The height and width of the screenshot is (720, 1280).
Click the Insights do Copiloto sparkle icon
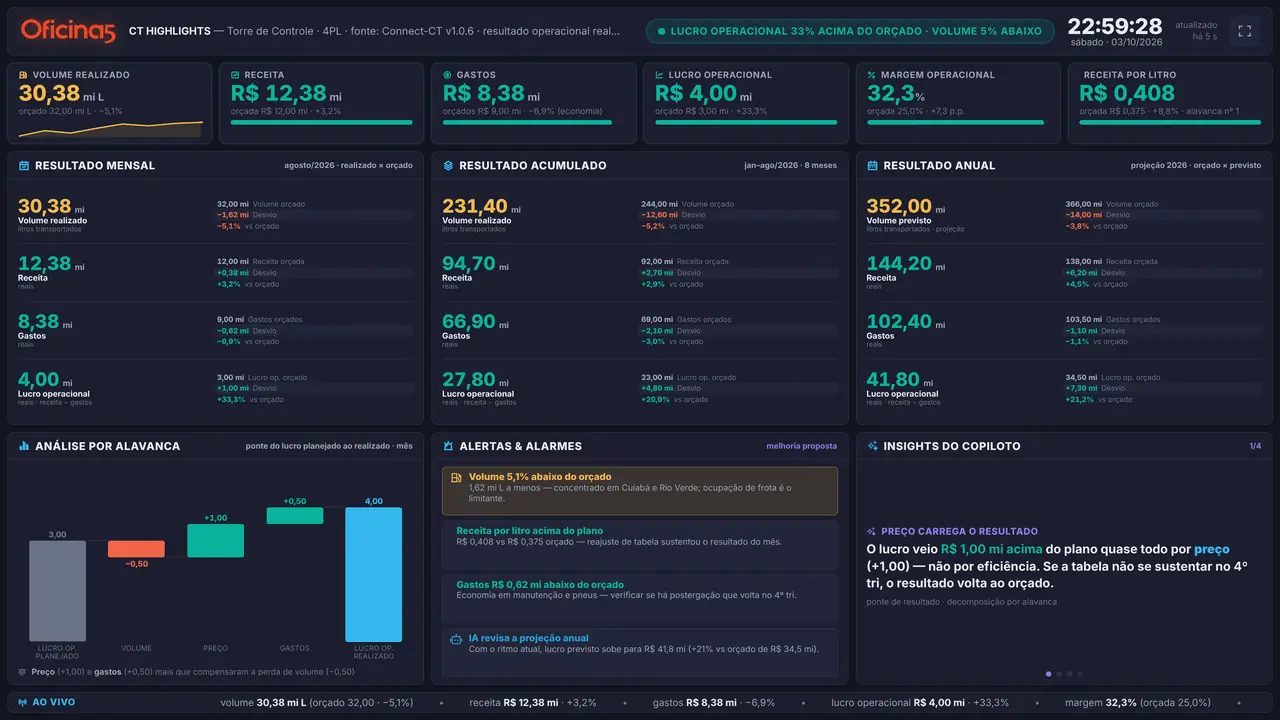(x=872, y=446)
